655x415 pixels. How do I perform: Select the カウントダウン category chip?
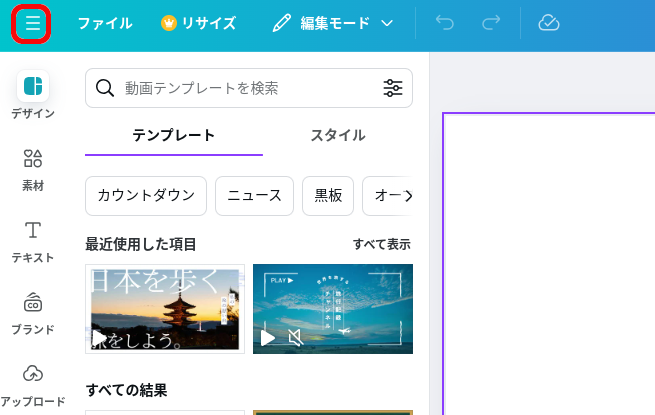(x=146, y=196)
